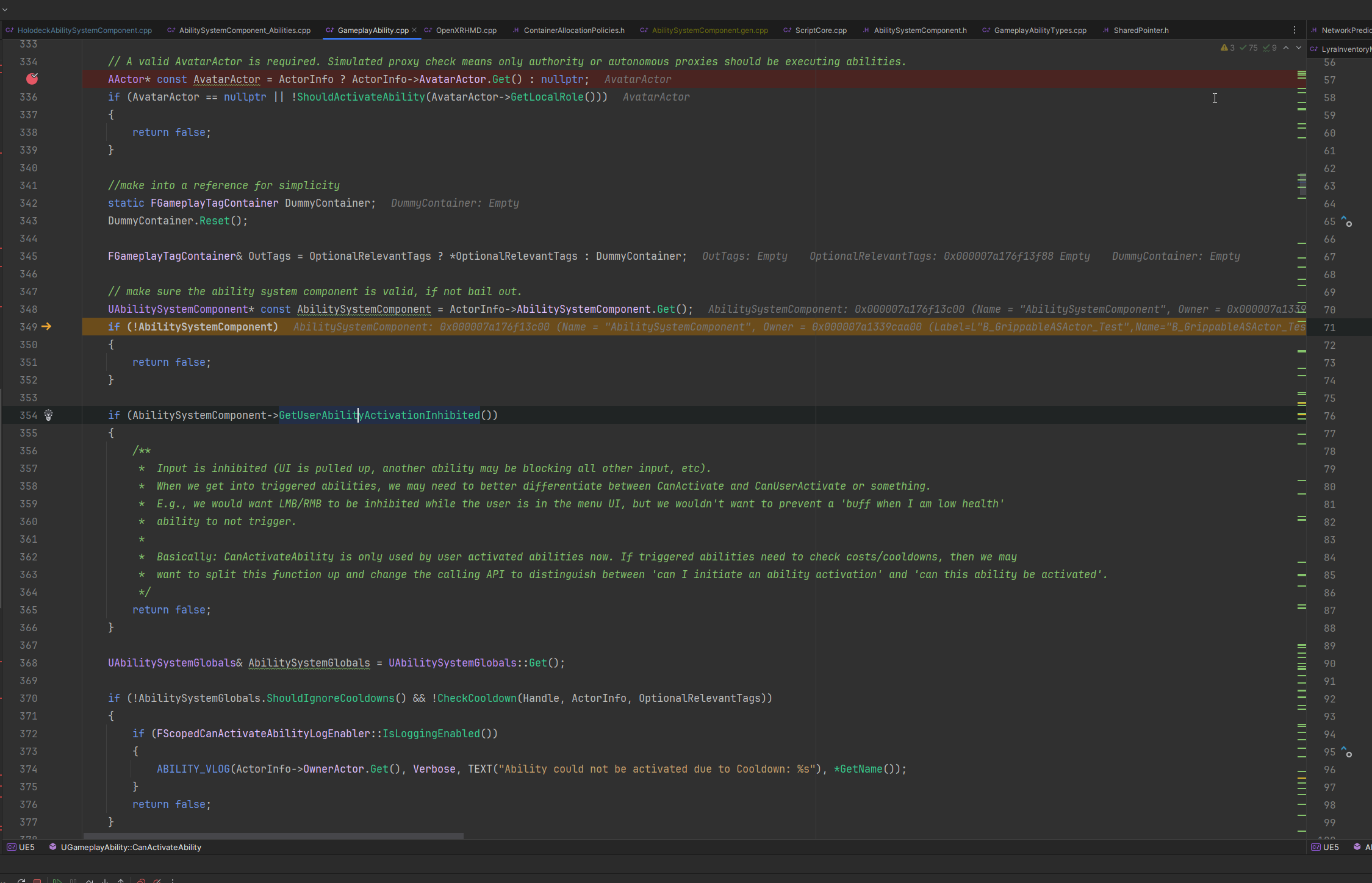
Task: Click 'return false;' on line 365
Action: pyautogui.click(x=172, y=610)
